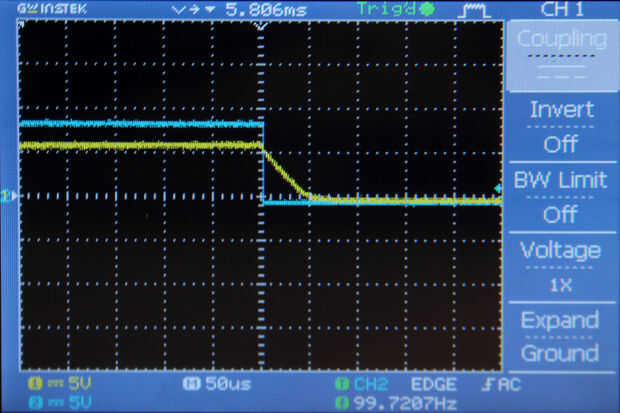Select the Expand Ground option
This screenshot has width=620, height=413.
pos(561,337)
